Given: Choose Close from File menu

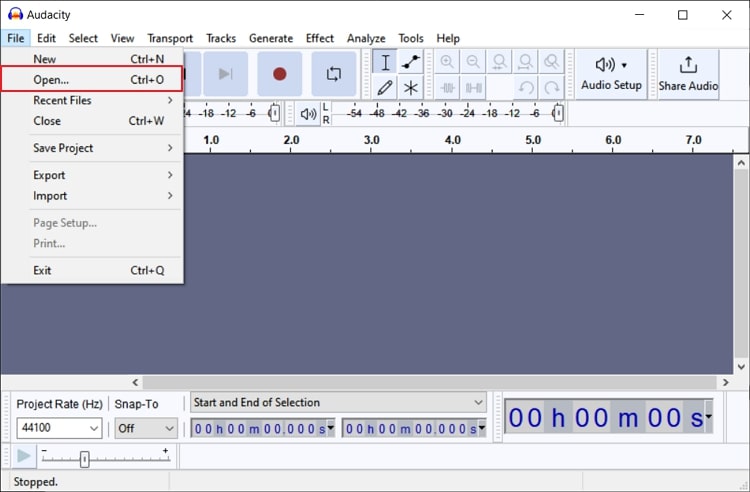Looking at the screenshot, I should click(x=92, y=121).
